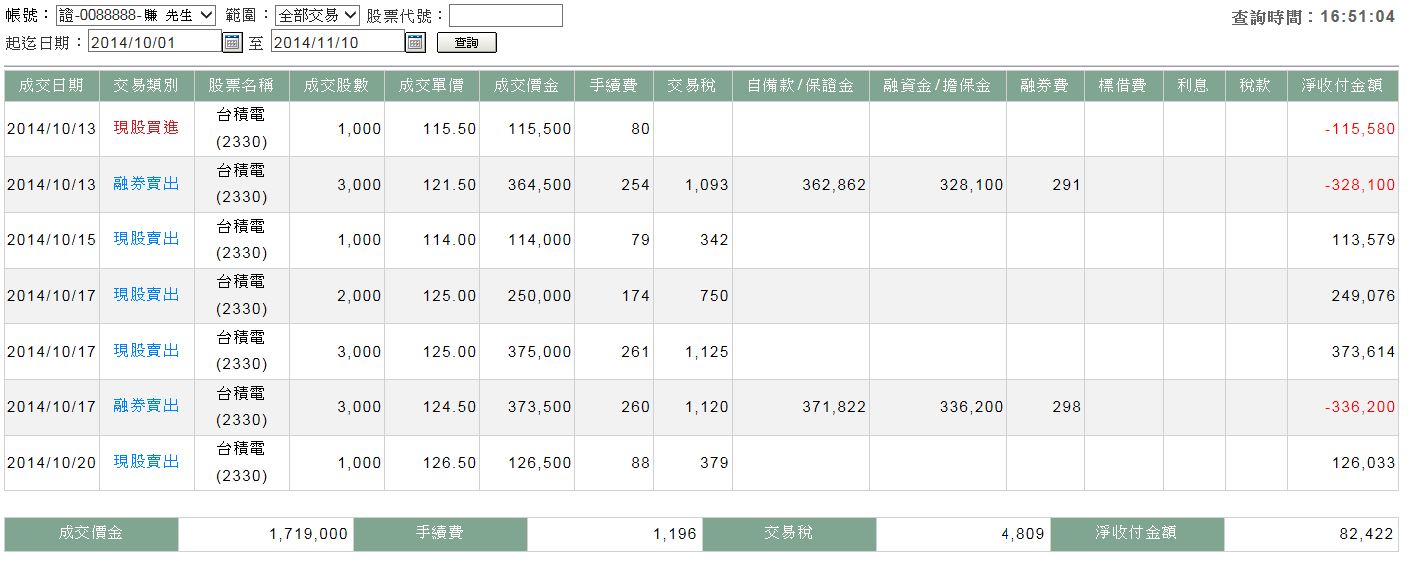Open the start date calendar picker

click(x=232, y=42)
